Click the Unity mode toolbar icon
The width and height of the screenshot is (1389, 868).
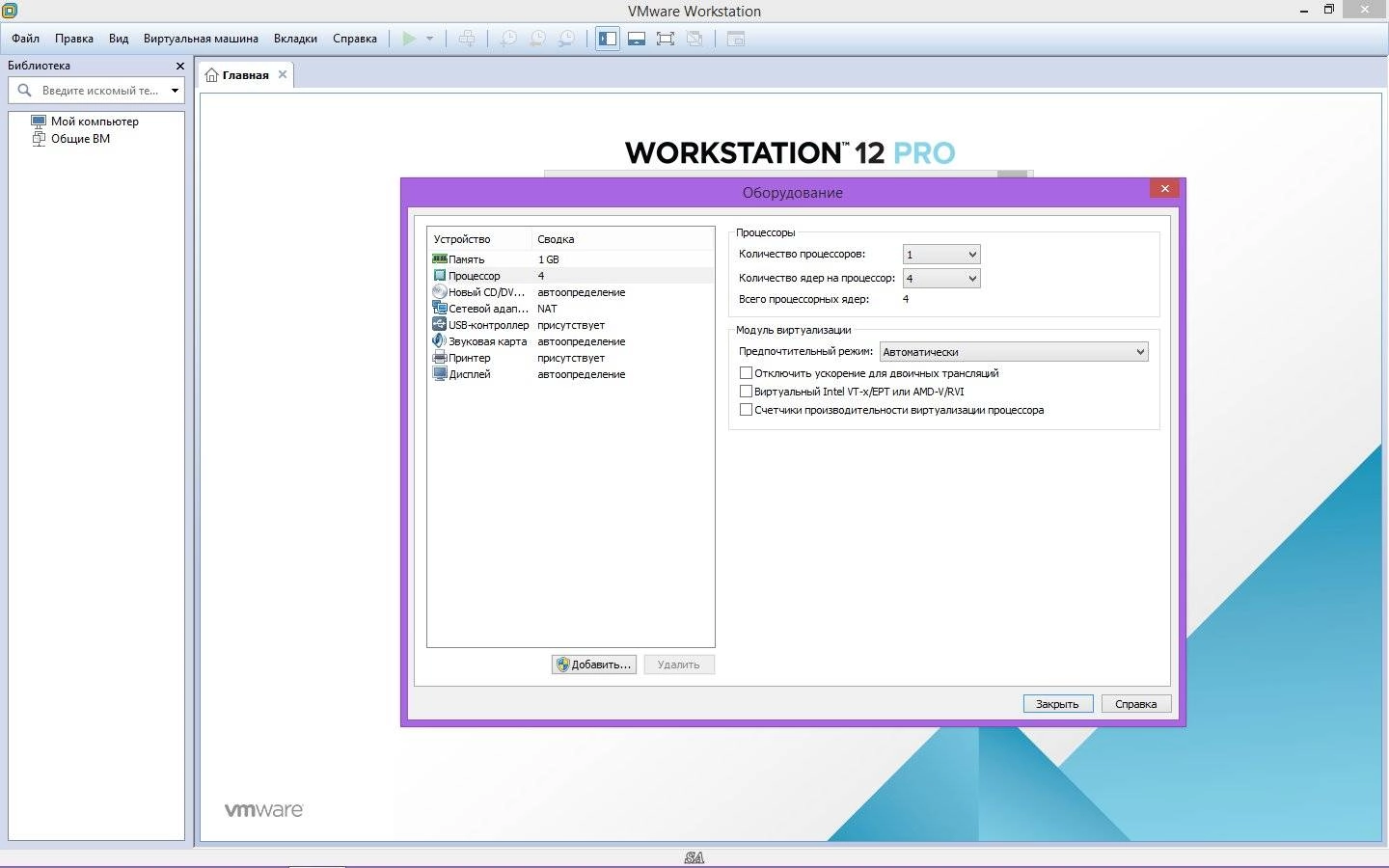[x=694, y=39]
